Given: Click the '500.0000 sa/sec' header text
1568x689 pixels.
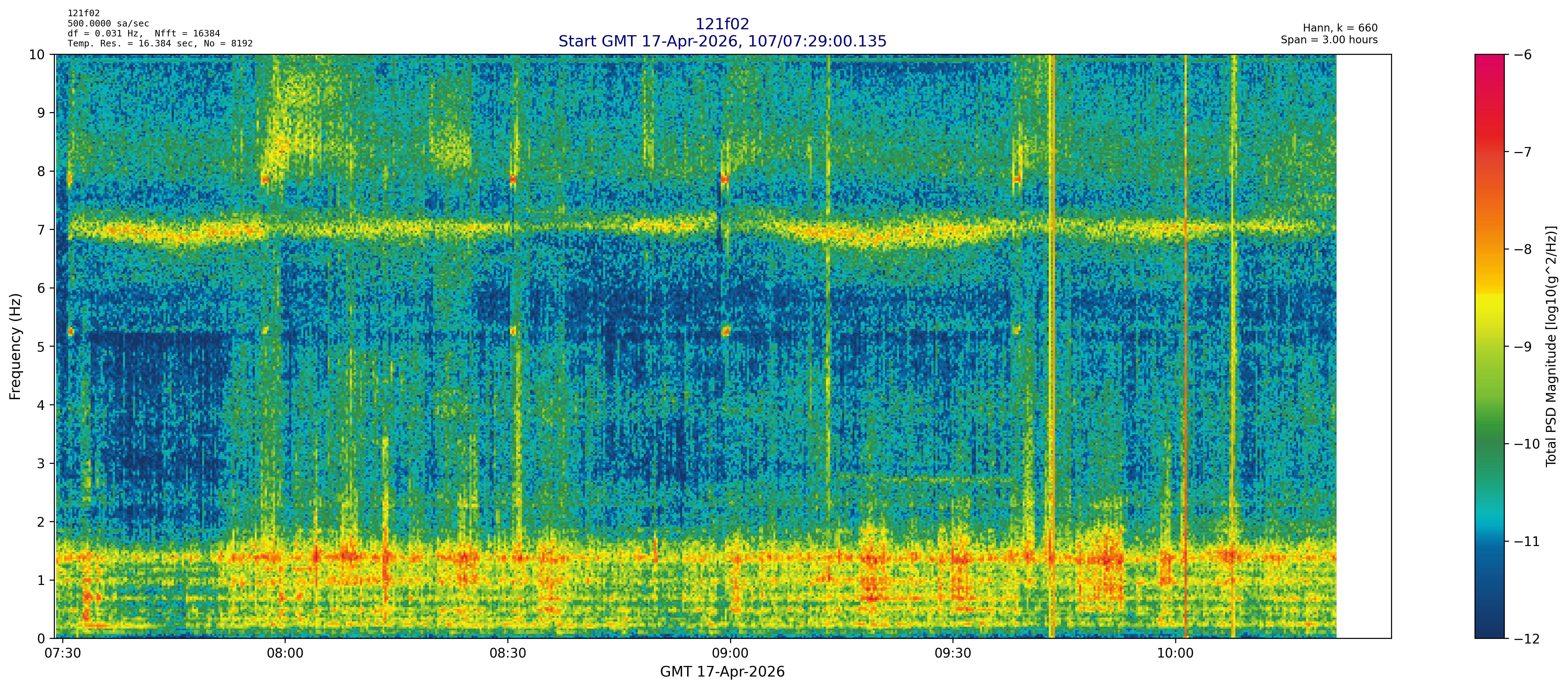Looking at the screenshot, I should (x=108, y=24).
